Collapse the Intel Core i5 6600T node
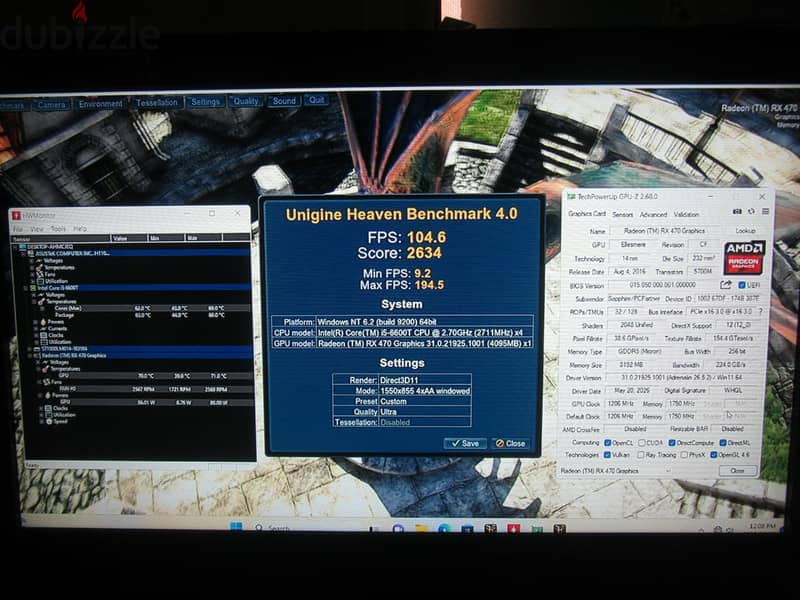The image size is (800, 600). click(27, 288)
